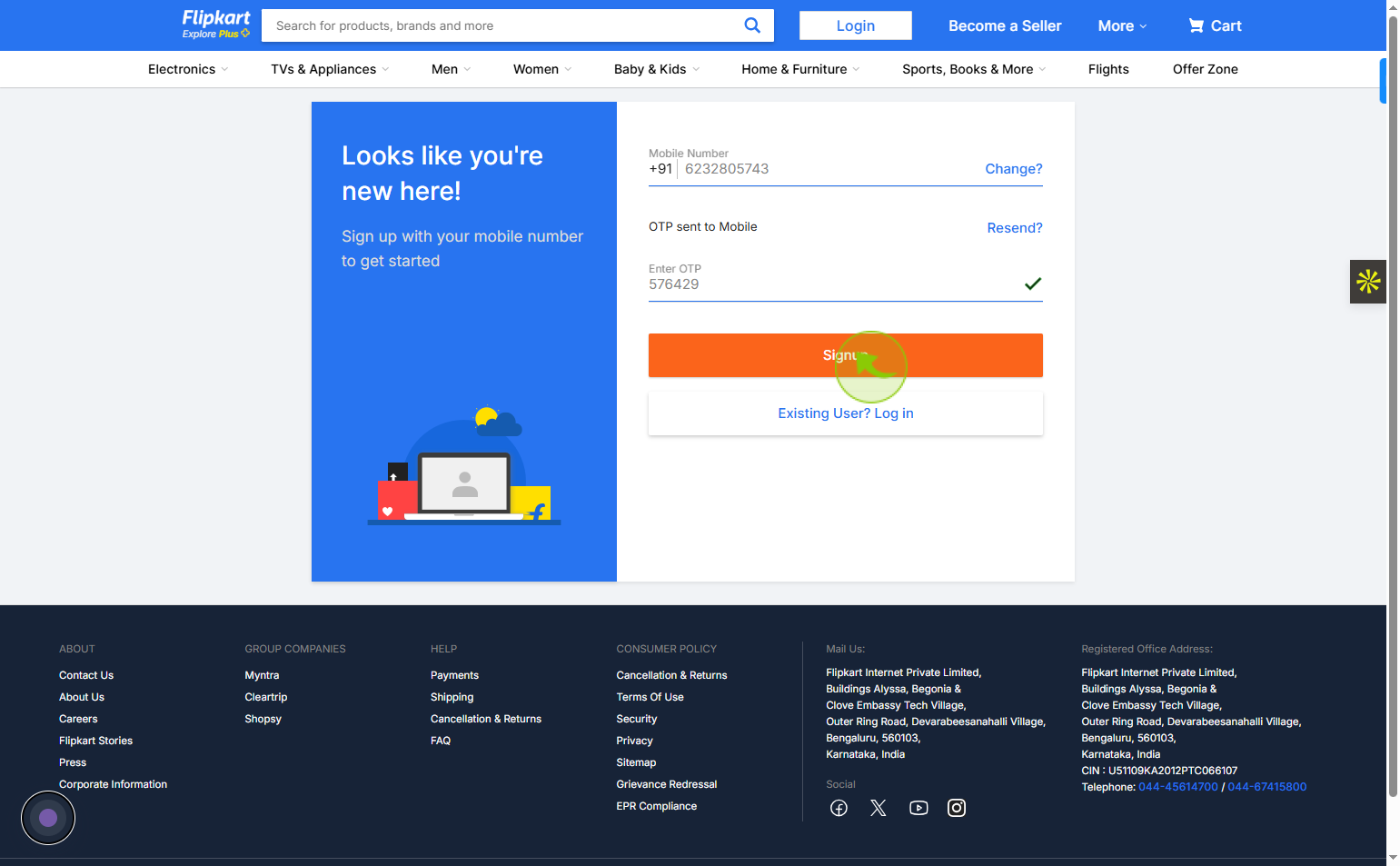1400x866 pixels.
Task: Click the Resend? OTP link
Action: click(x=1015, y=228)
